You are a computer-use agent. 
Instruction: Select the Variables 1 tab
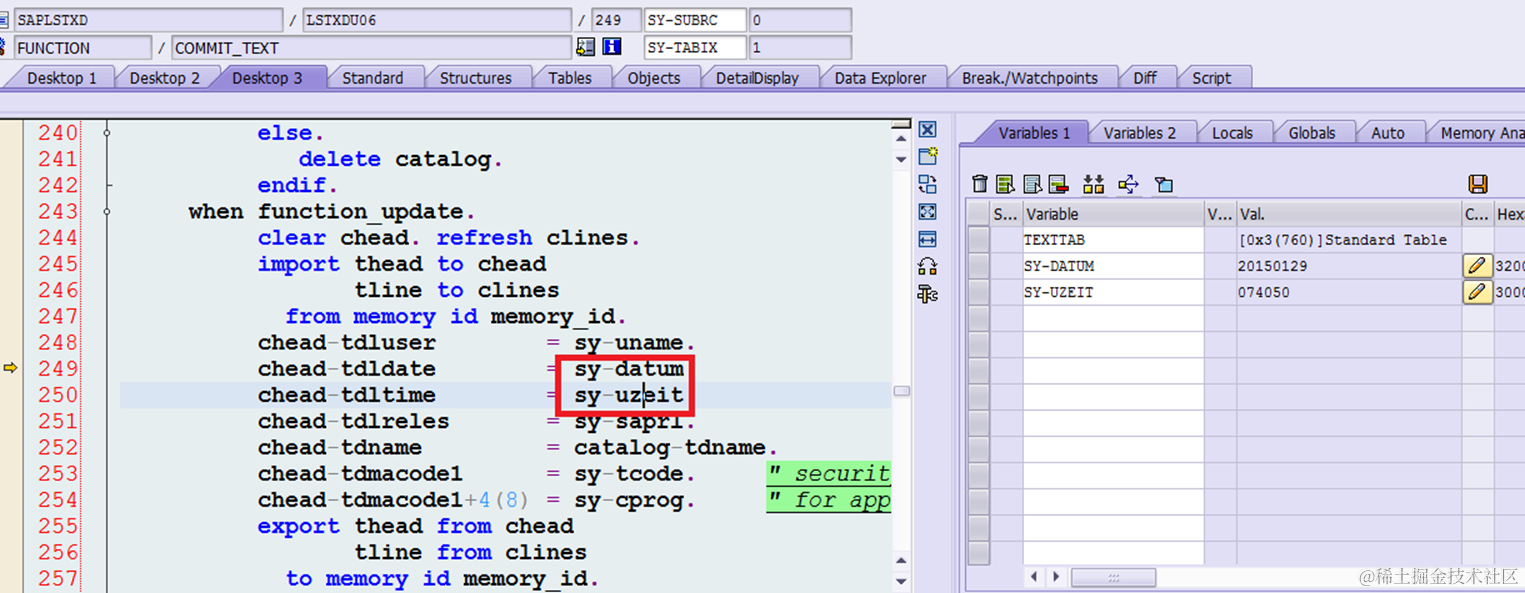pyautogui.click(x=1034, y=133)
